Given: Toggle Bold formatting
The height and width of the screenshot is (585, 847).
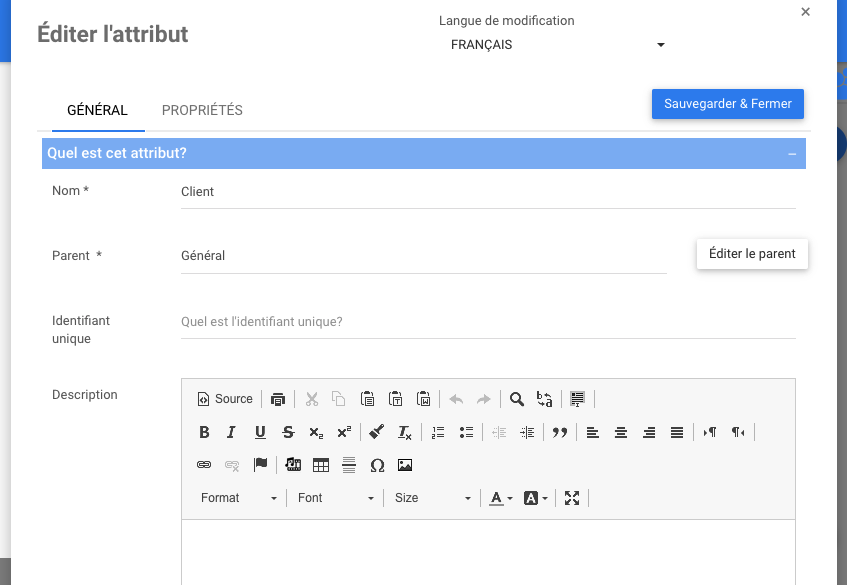Looking at the screenshot, I should pos(204,432).
